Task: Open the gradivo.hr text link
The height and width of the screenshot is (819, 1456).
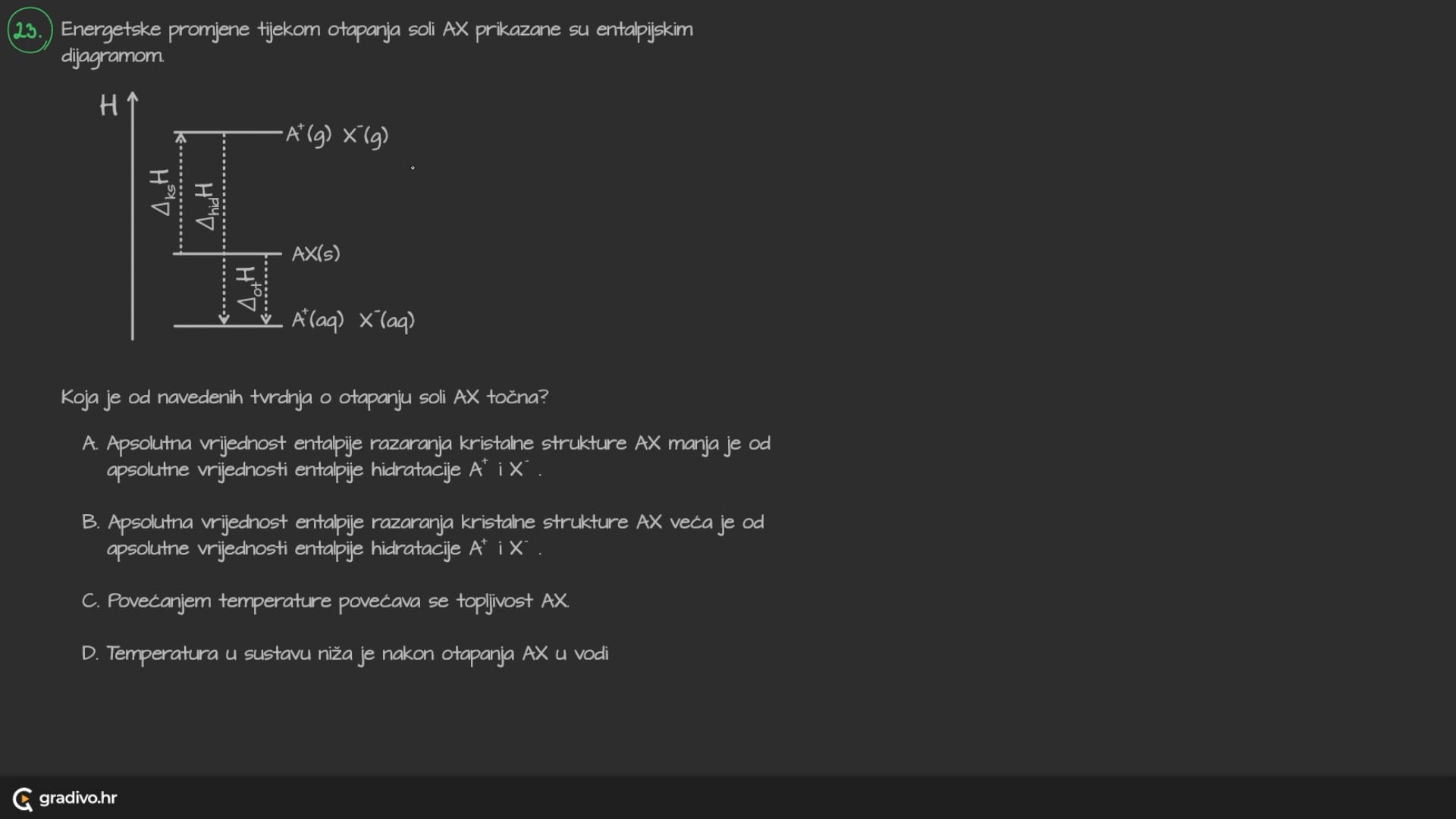Action: 77,798
